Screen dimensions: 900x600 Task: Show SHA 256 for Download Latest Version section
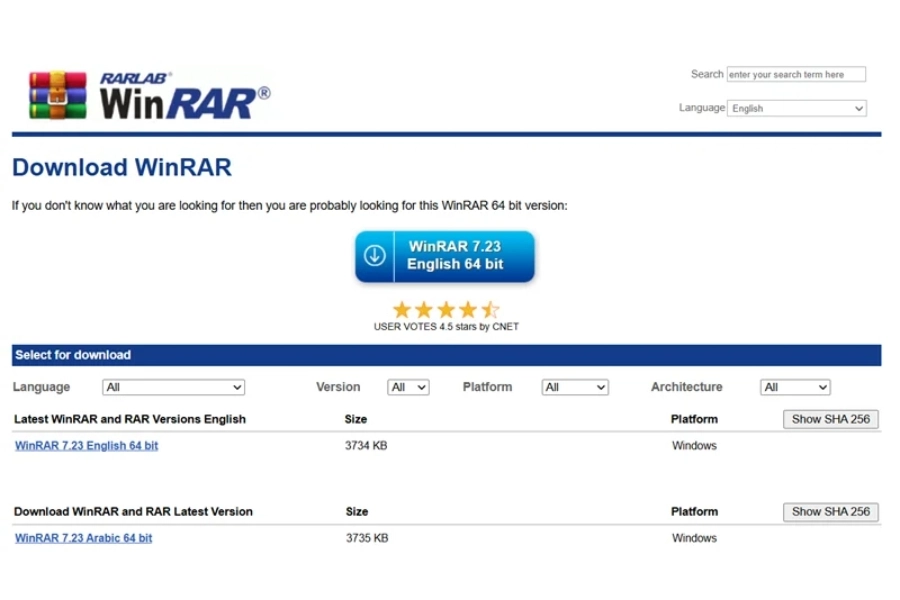[x=831, y=512]
